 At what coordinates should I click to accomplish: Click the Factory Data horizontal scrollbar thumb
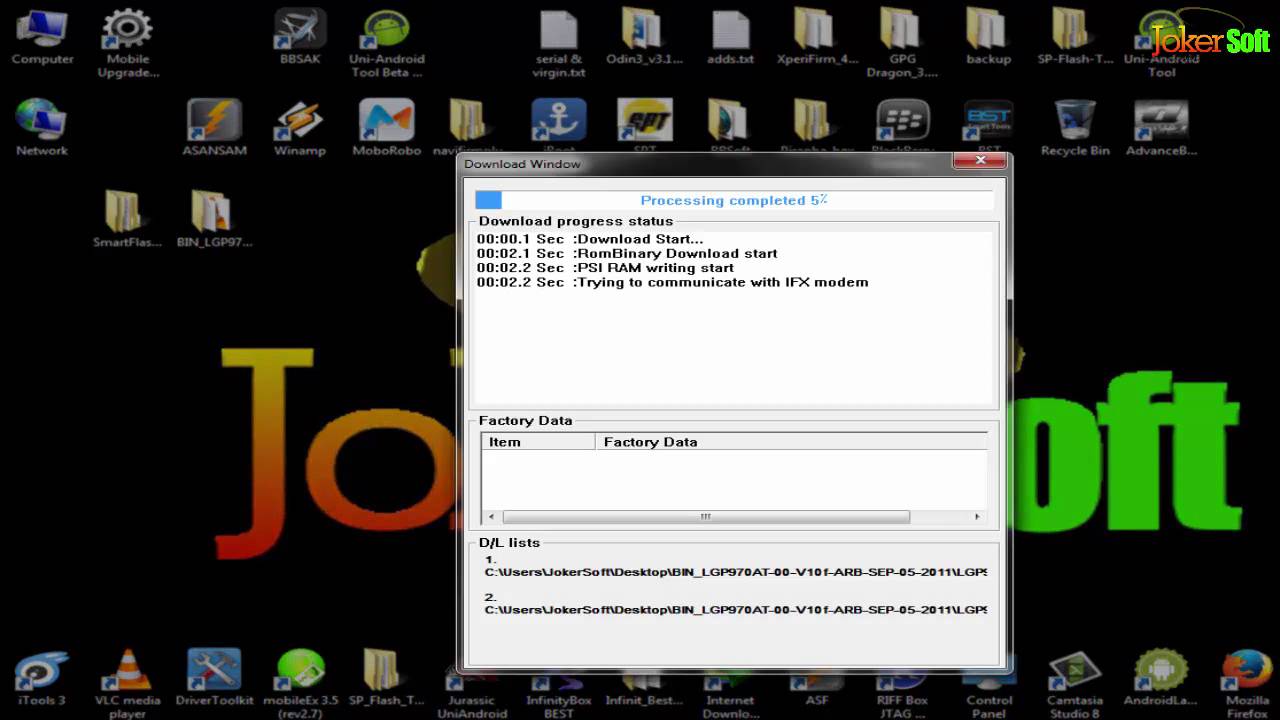[x=706, y=517]
